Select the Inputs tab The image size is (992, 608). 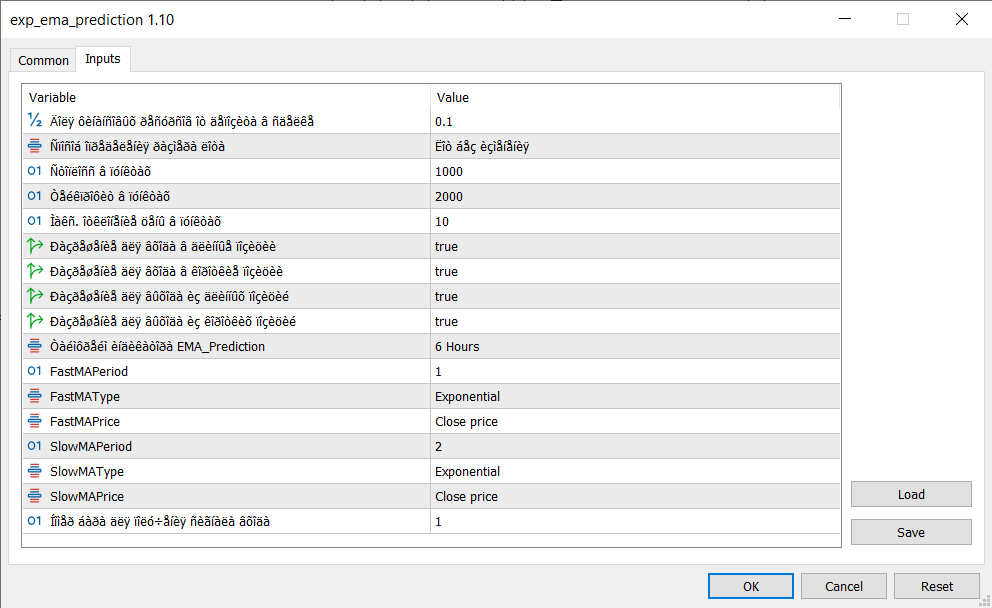pyautogui.click(x=102, y=59)
